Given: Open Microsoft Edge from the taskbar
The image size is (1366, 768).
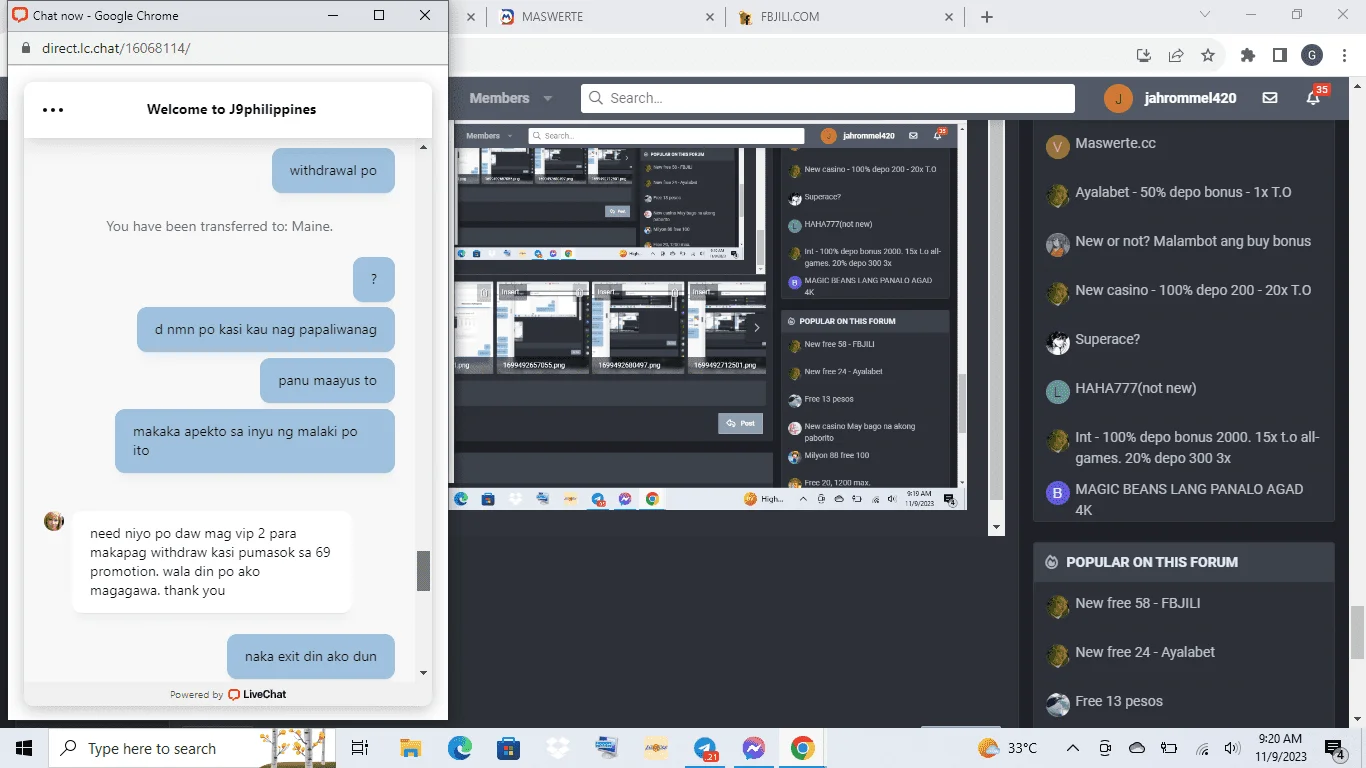Looking at the screenshot, I should (459, 748).
